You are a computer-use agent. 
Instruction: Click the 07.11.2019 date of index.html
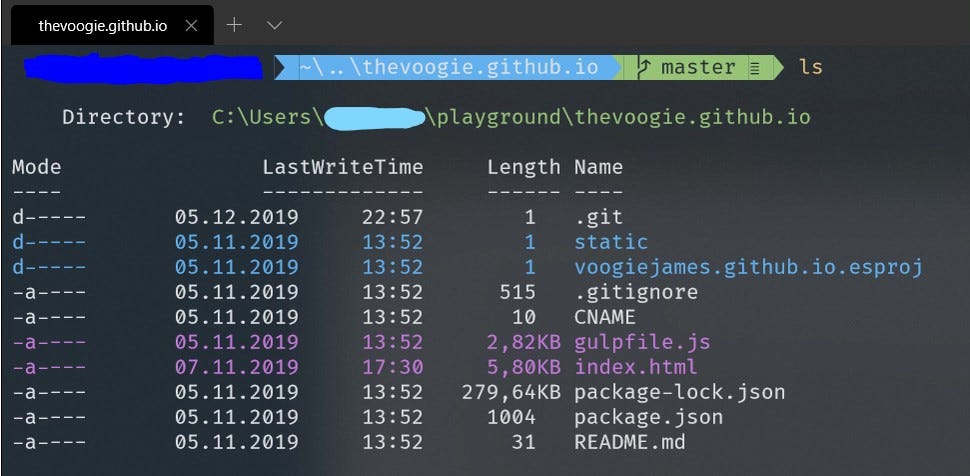coord(236,367)
